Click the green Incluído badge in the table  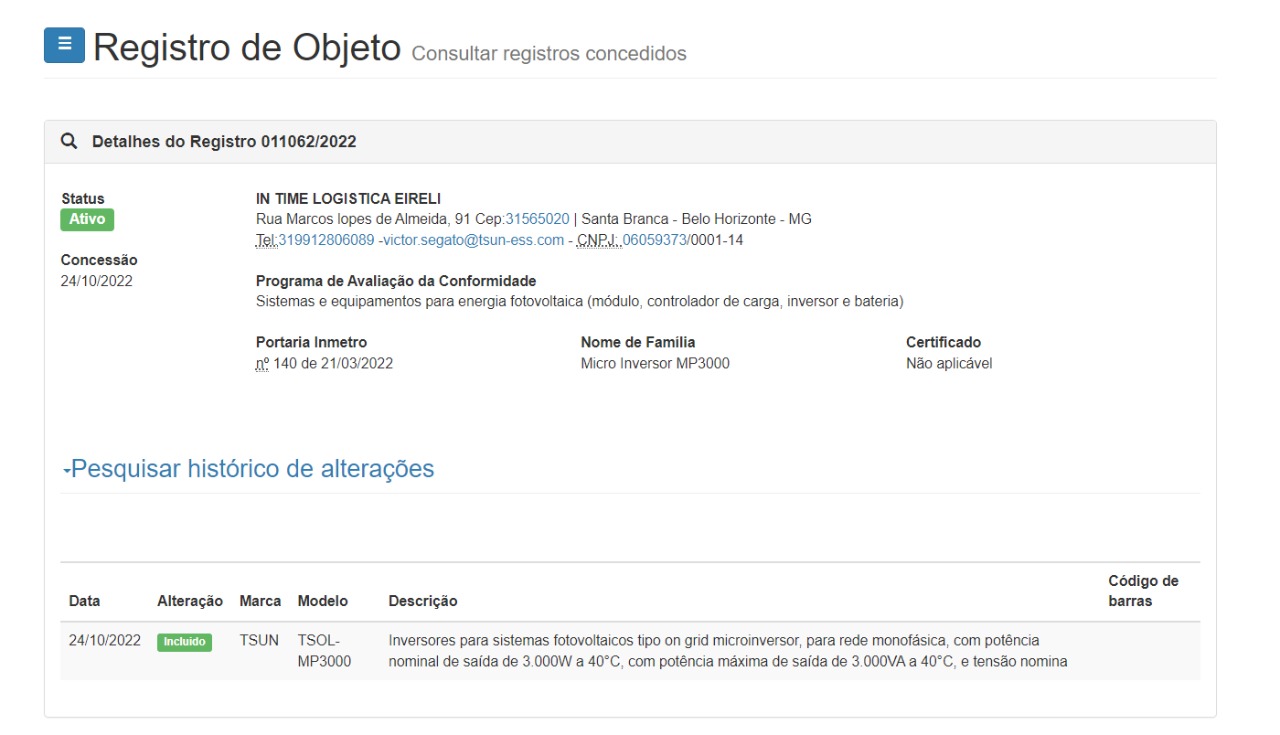point(184,642)
